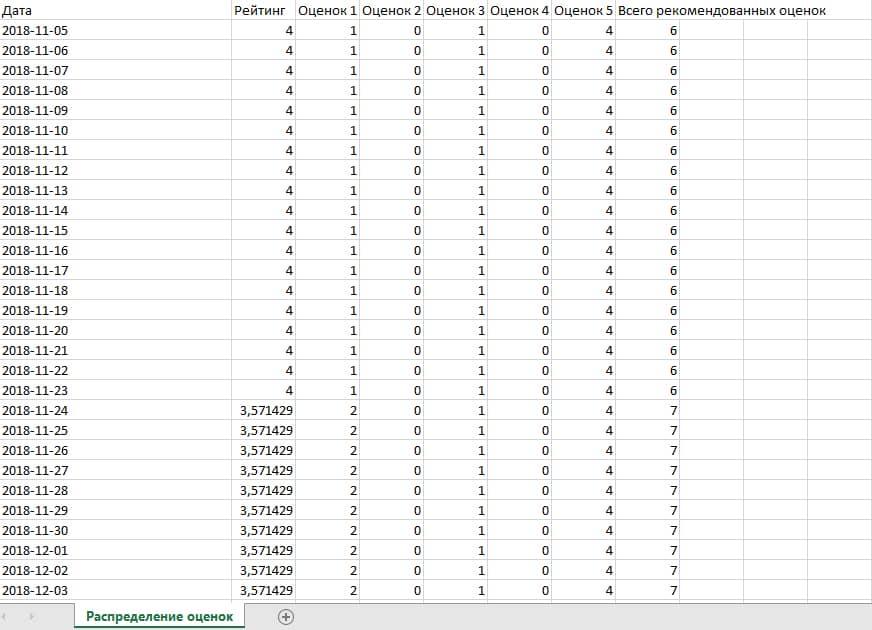Image resolution: width=872 pixels, height=630 pixels.
Task: Click the "Оценок 5" column header cell
Action: [583, 11]
